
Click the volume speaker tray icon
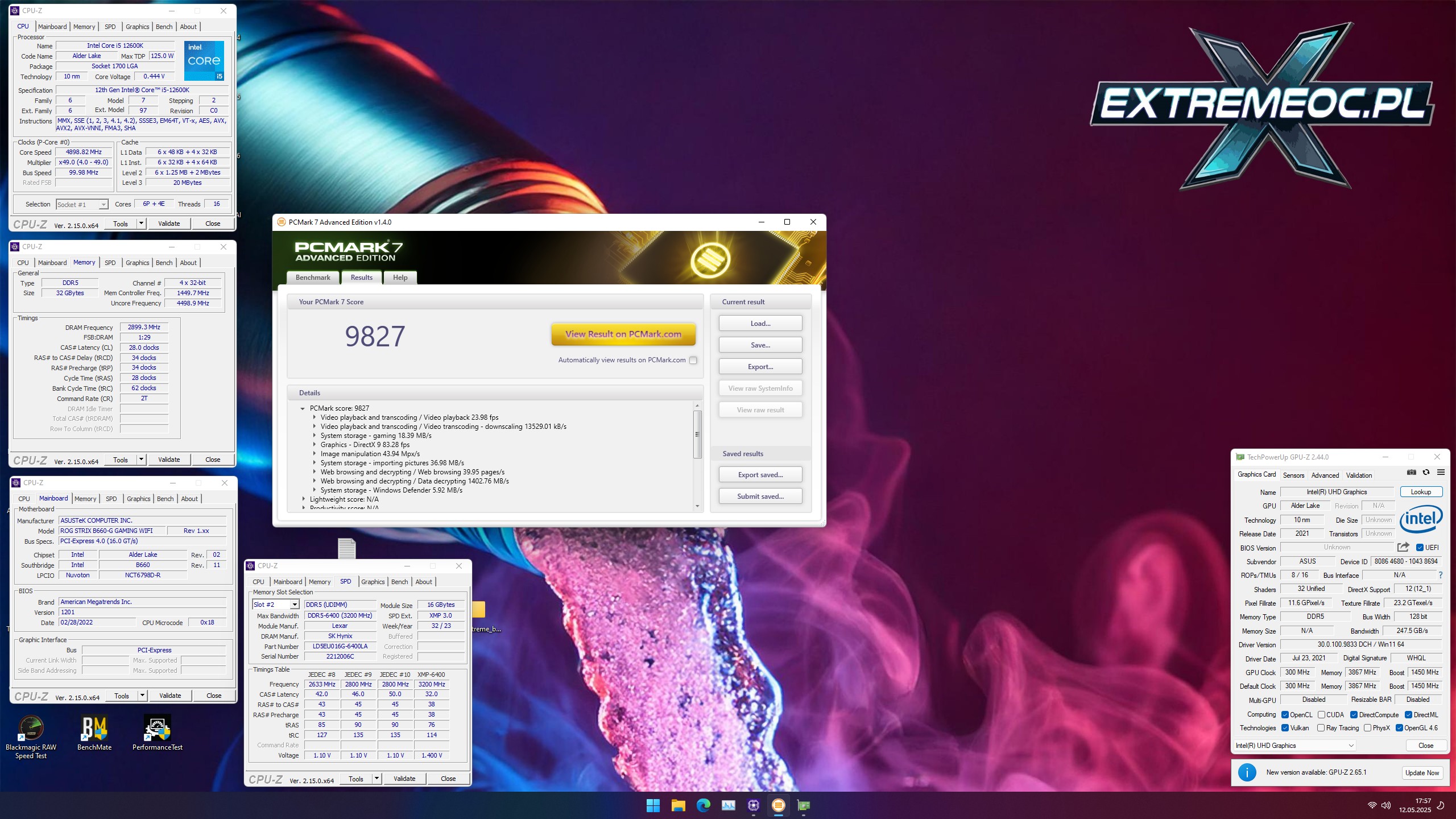1386,805
